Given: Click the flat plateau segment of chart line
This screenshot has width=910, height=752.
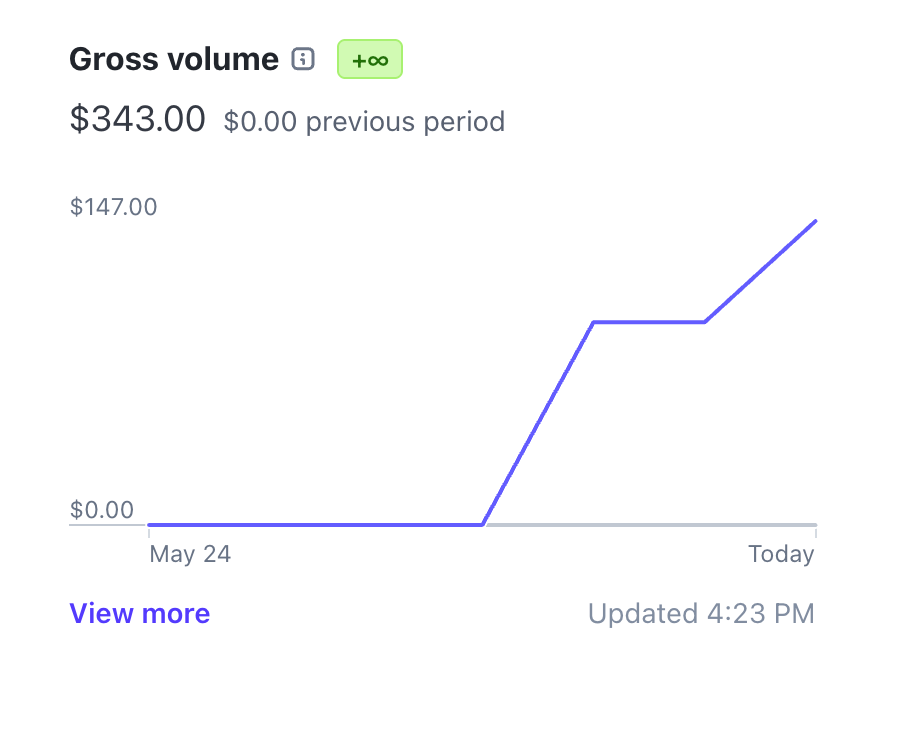Looking at the screenshot, I should coord(649,322).
